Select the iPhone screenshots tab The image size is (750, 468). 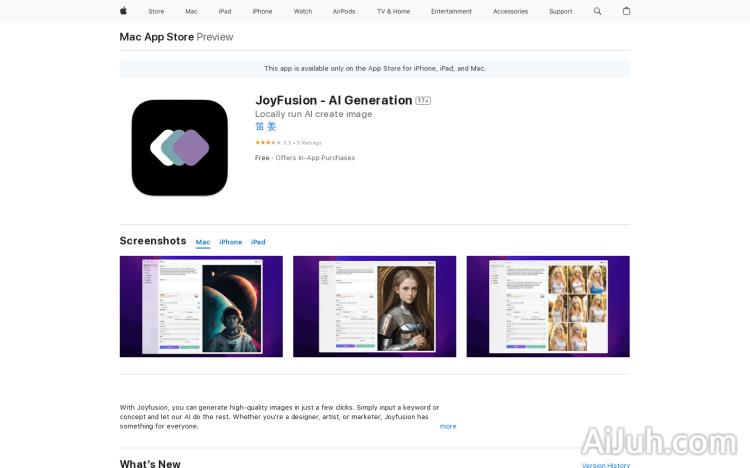coord(231,242)
